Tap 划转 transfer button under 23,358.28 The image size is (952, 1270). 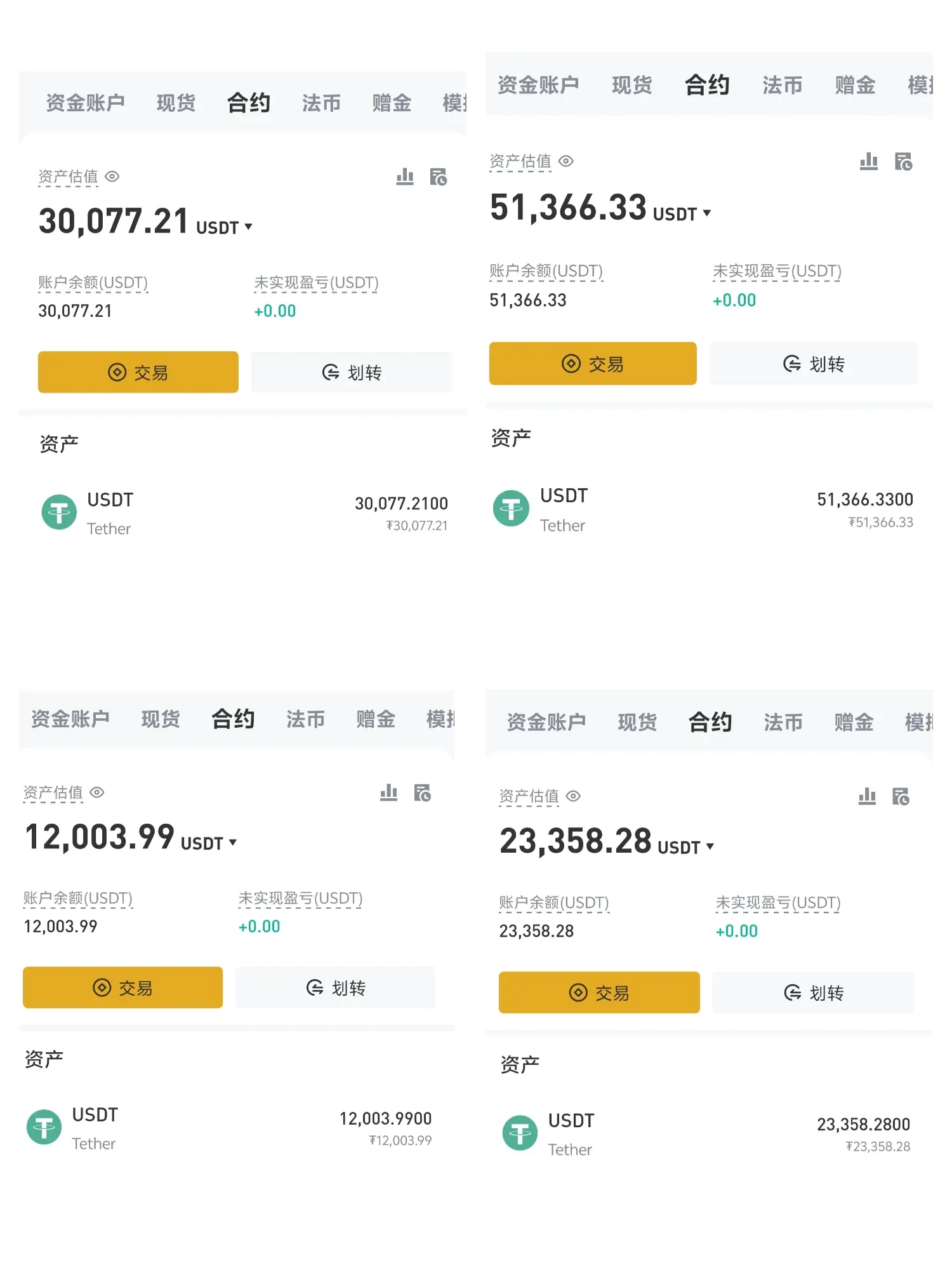813,993
